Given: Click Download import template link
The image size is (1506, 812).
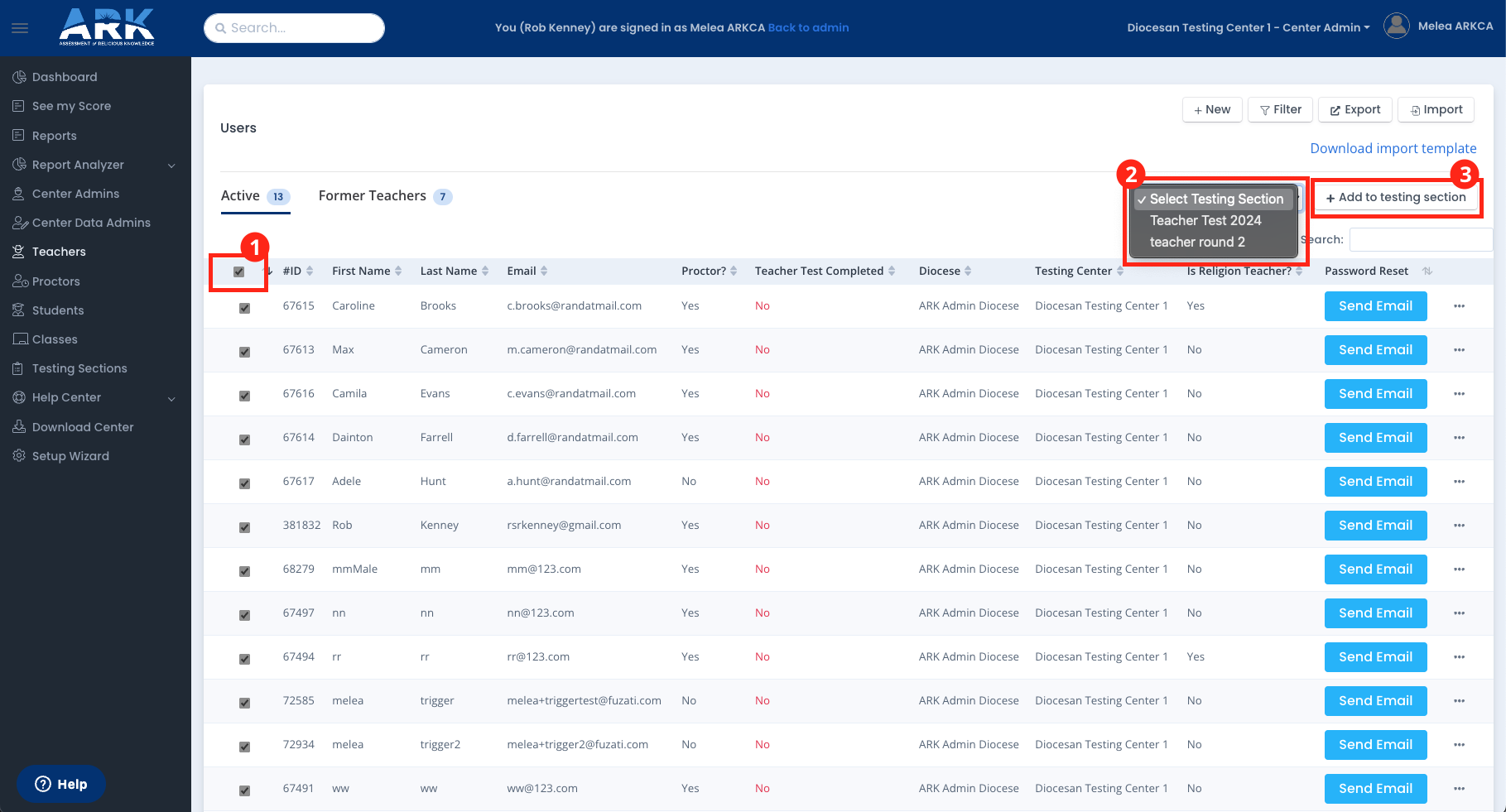Looking at the screenshot, I should click(1393, 148).
